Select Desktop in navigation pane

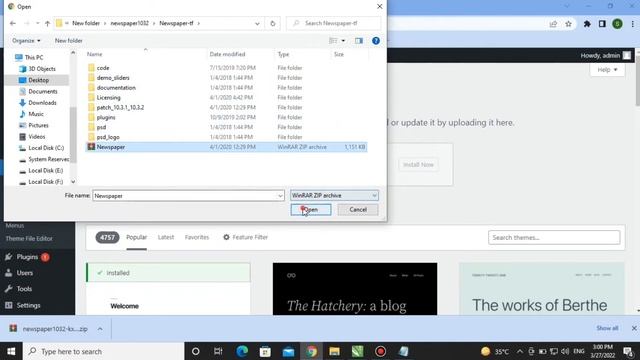click(x=38, y=80)
